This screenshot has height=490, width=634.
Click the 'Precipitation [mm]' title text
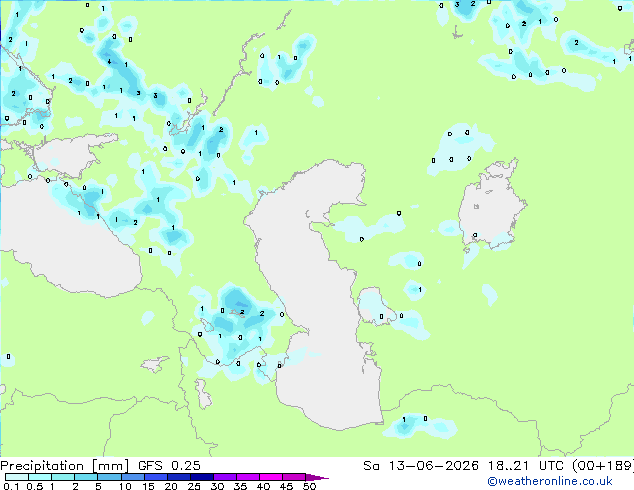coord(65,466)
